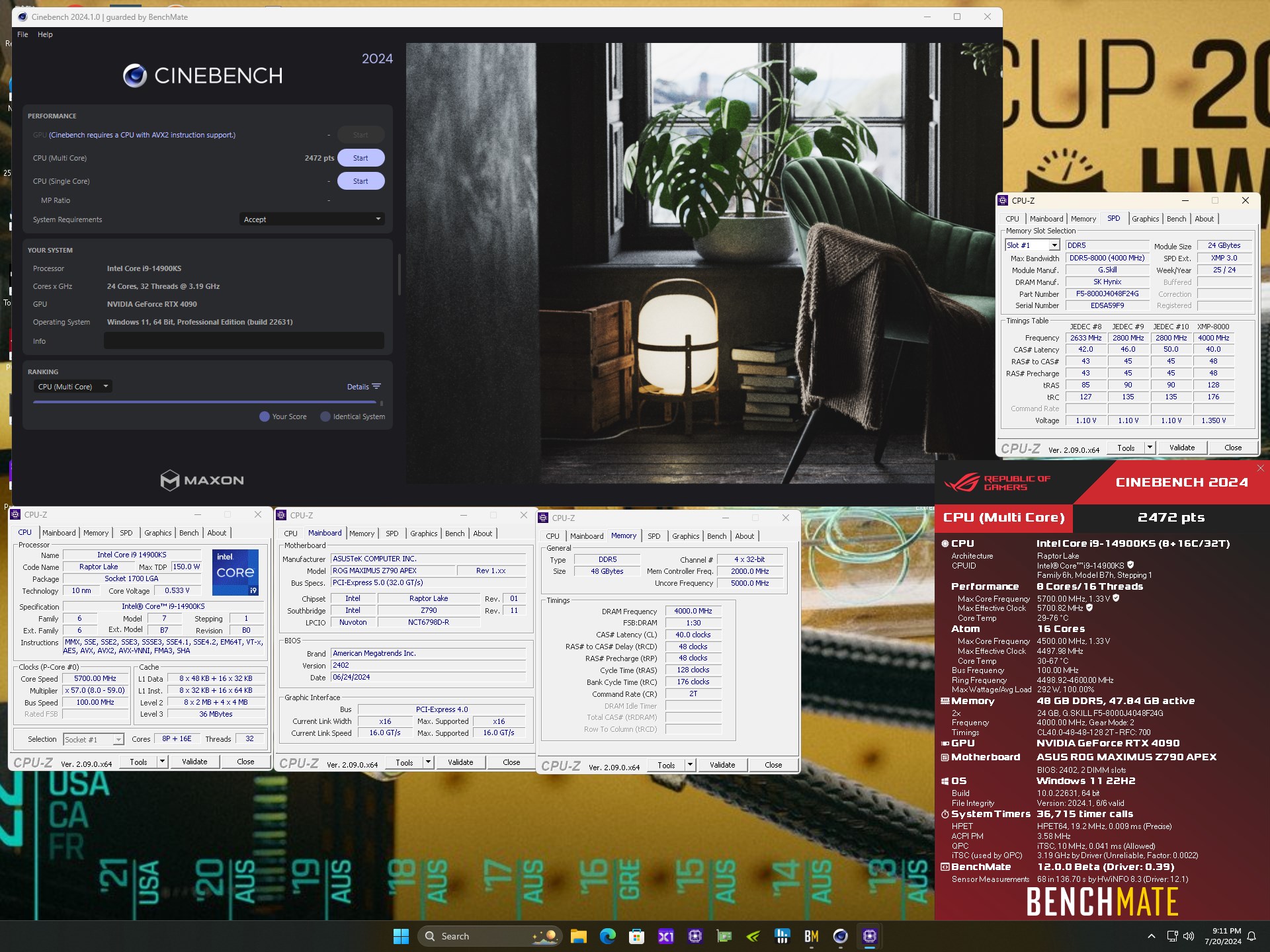Open Cinebench Help menu

pos(45,34)
